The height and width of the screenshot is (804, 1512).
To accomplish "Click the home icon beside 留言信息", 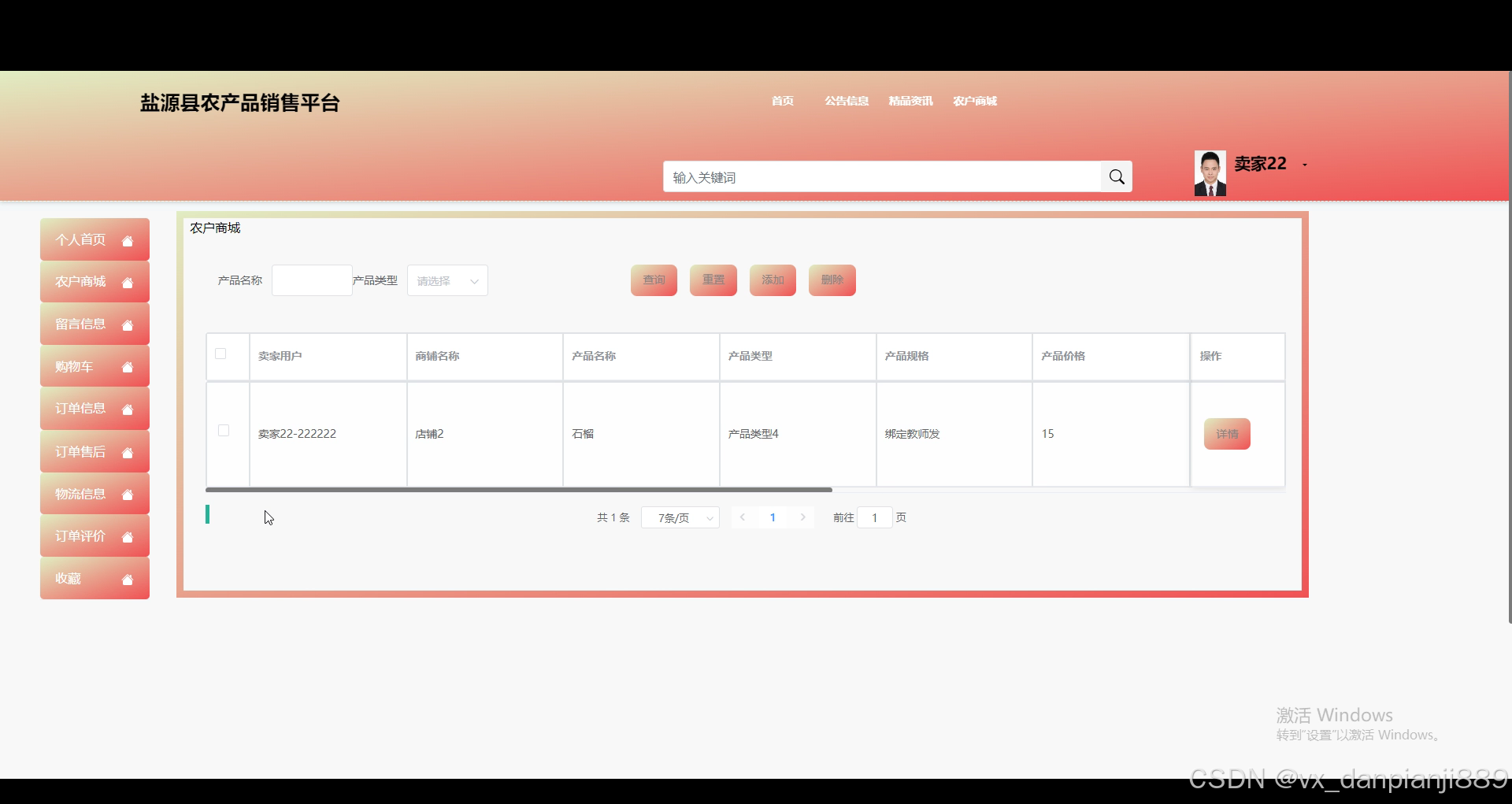I will [x=128, y=324].
